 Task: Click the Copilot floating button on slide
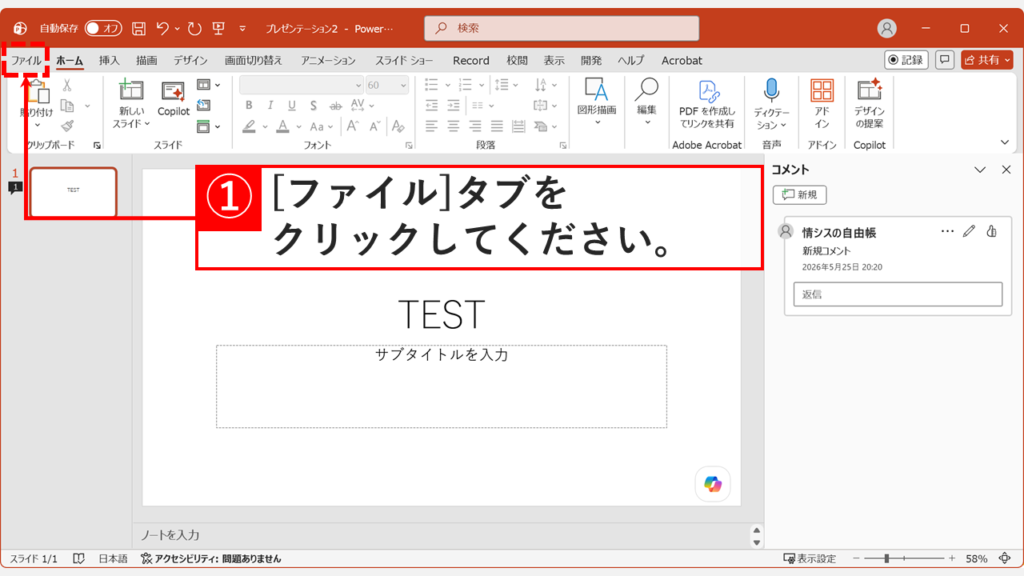pos(712,484)
